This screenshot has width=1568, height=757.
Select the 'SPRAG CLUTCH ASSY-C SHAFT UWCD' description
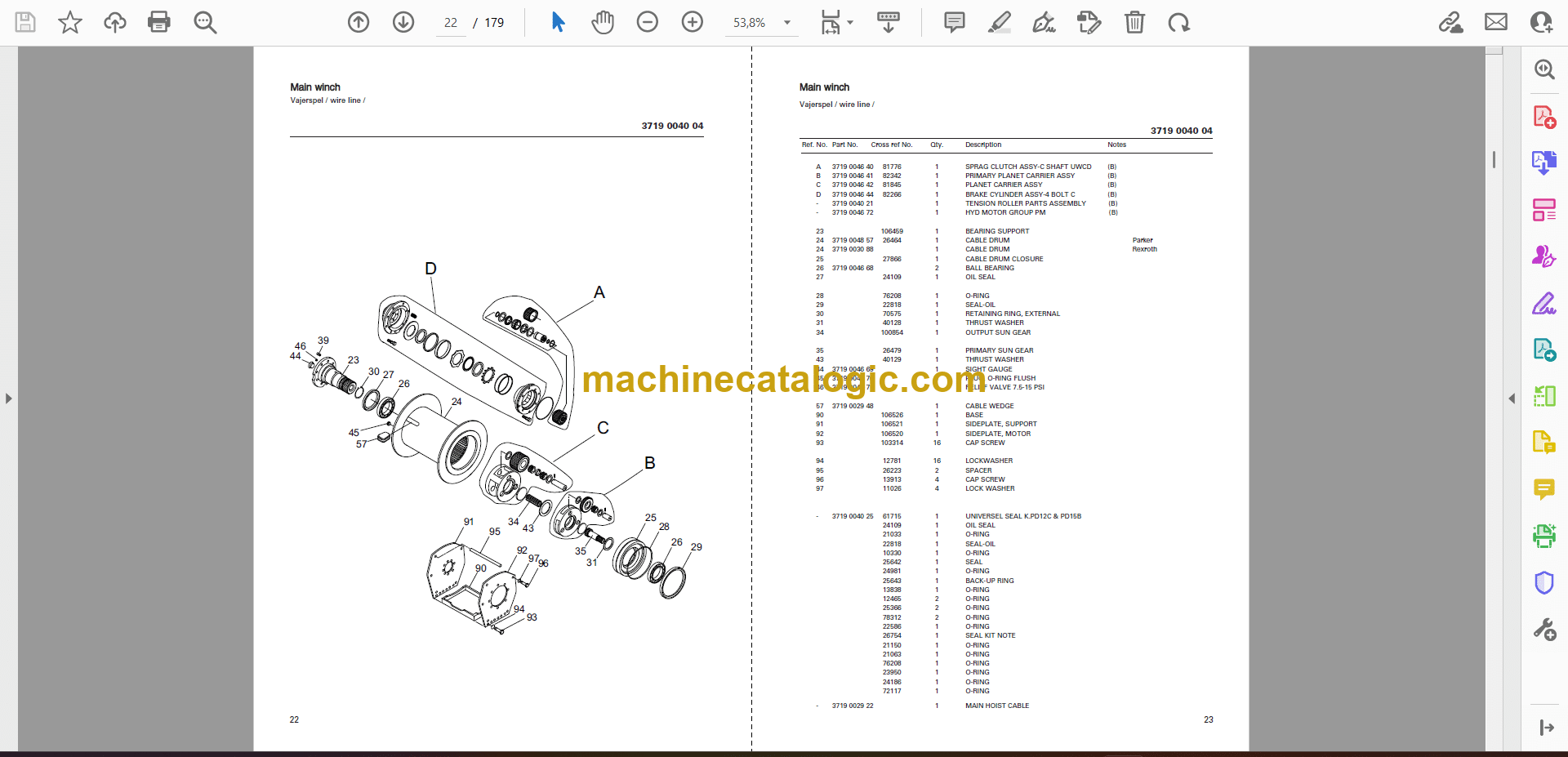tap(1028, 167)
